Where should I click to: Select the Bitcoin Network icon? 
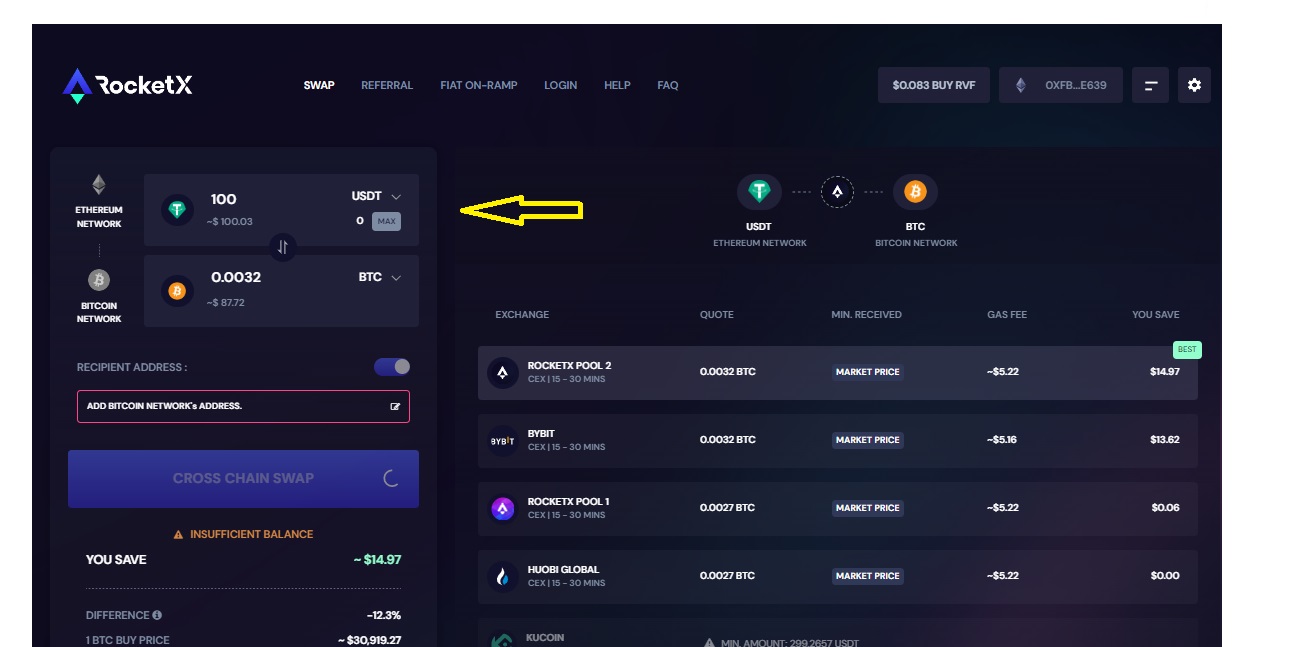pos(99,280)
